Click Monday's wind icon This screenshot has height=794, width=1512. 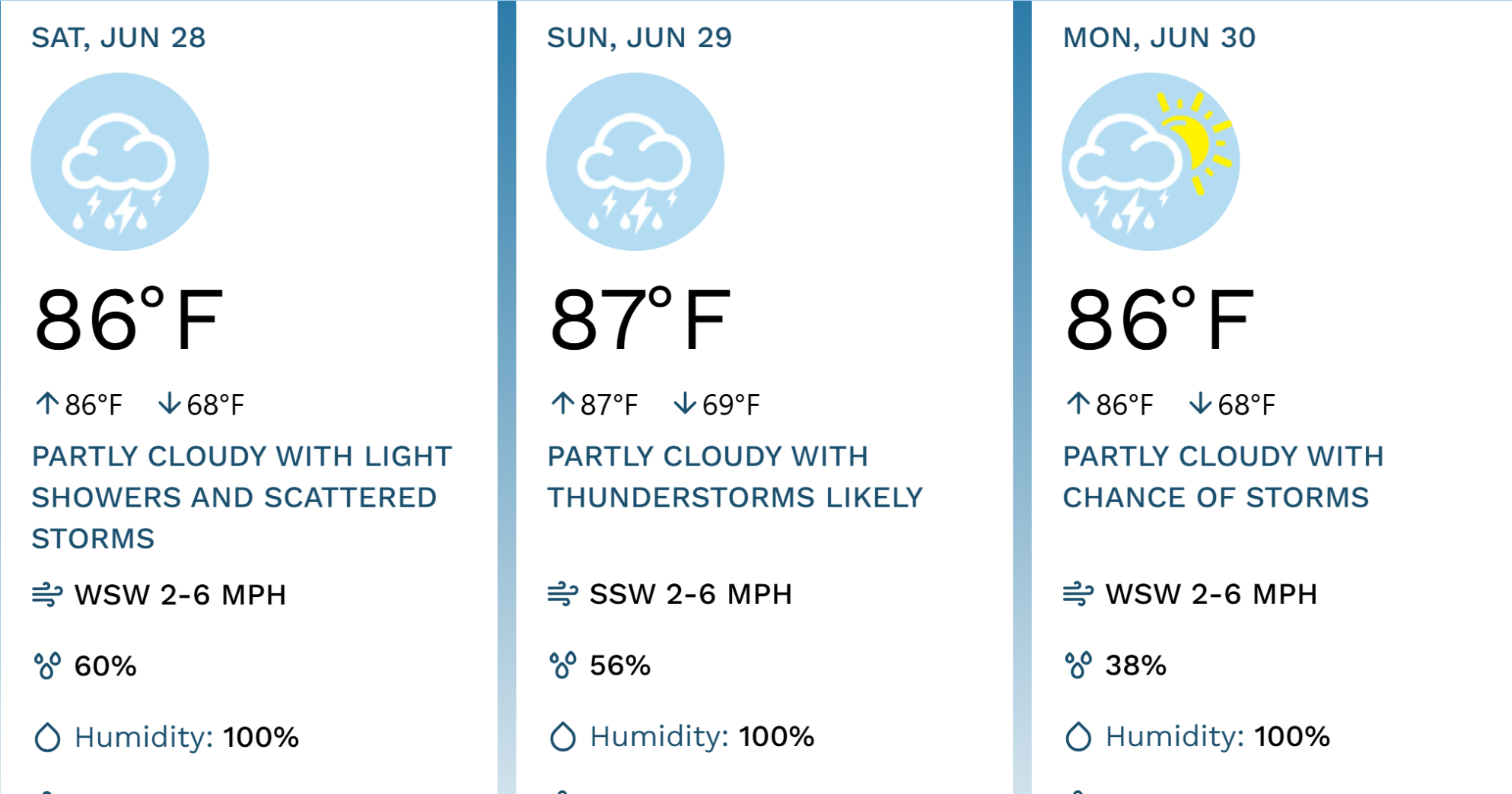tap(1078, 594)
